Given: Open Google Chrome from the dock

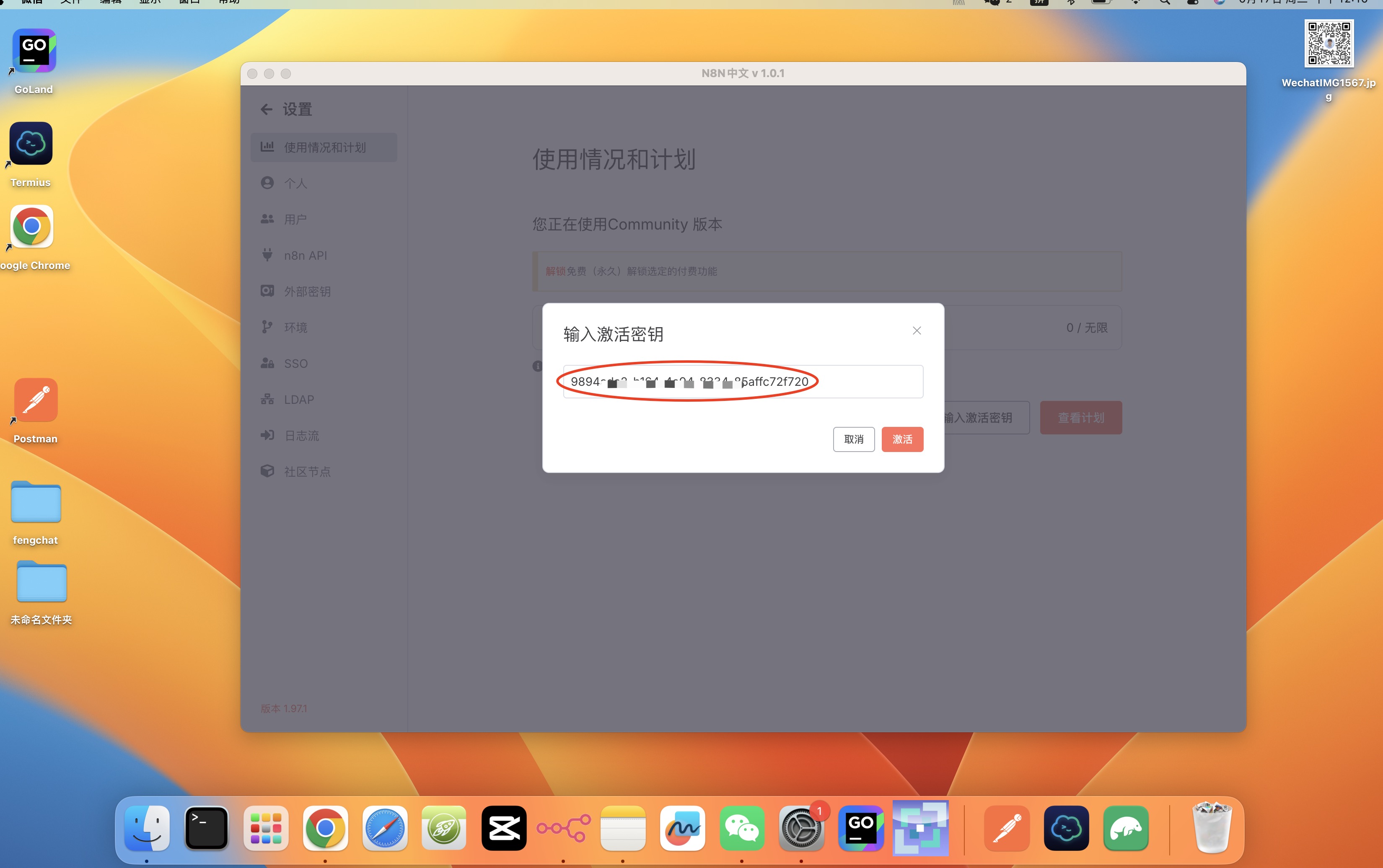Looking at the screenshot, I should (x=325, y=828).
